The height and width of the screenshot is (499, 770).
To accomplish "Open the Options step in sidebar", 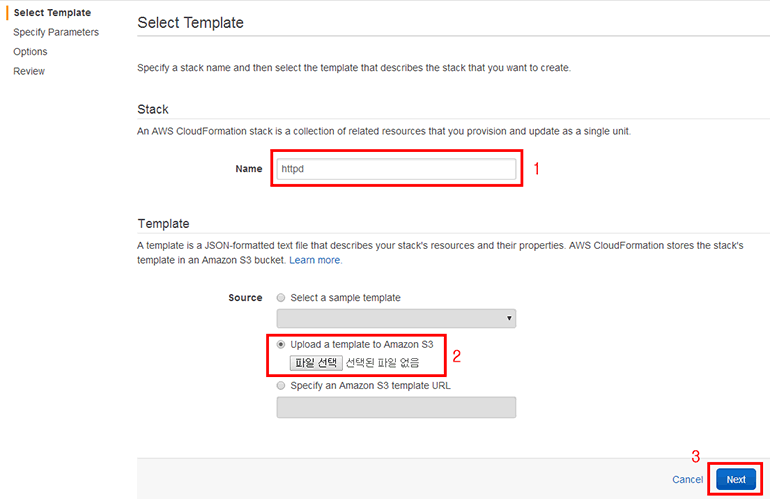I will 30,51.
